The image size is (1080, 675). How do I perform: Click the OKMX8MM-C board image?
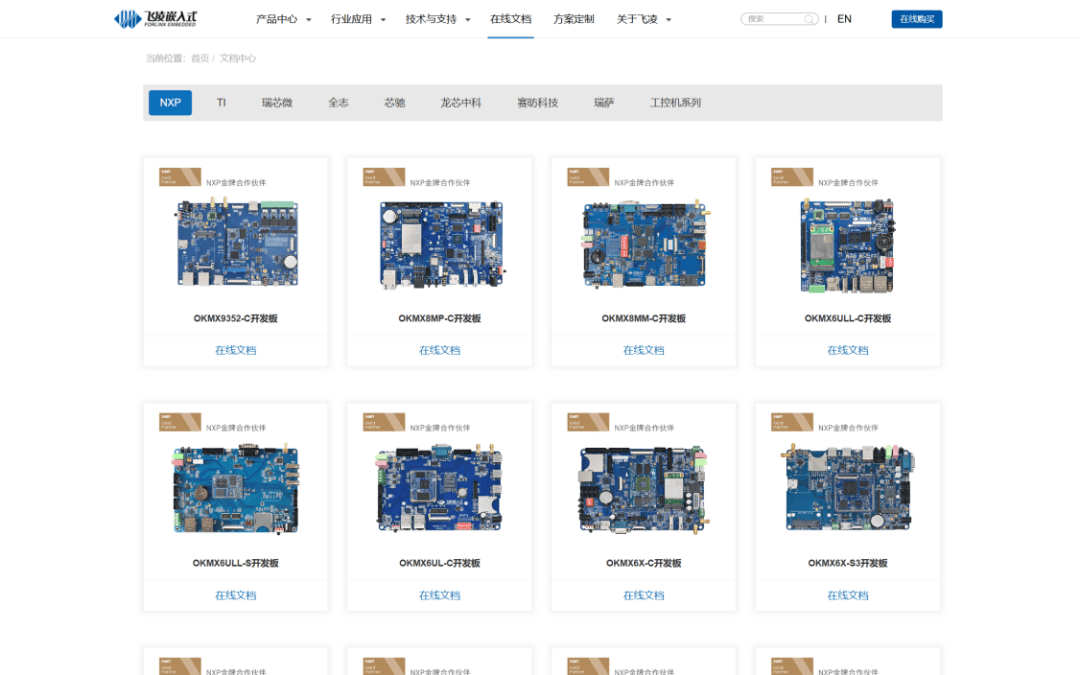(644, 244)
